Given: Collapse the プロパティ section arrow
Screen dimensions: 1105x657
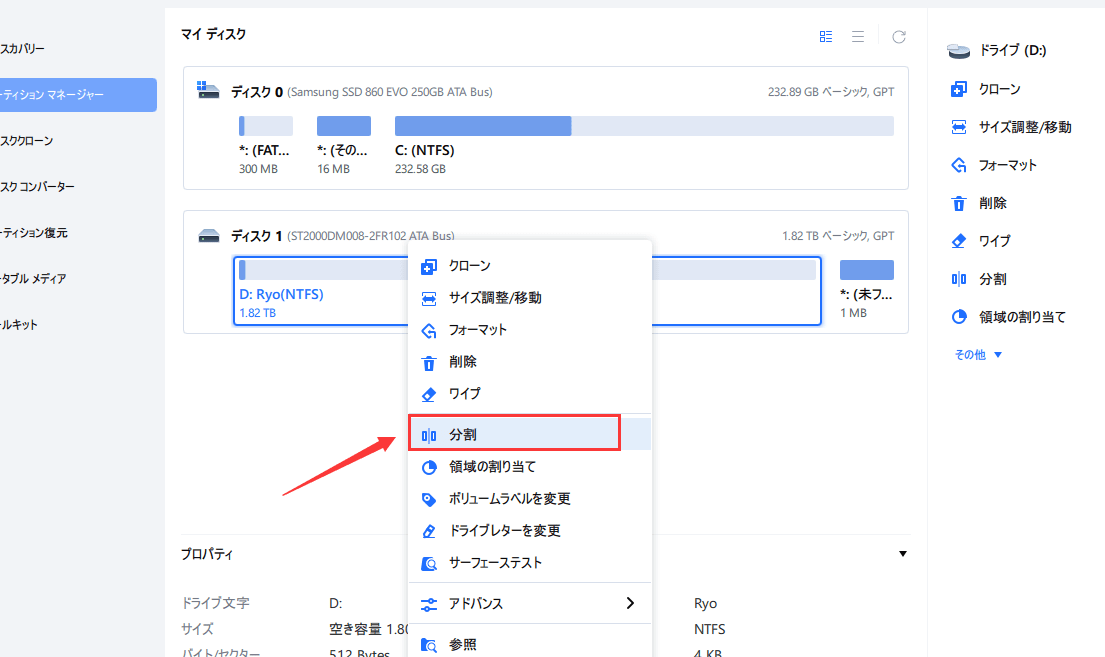Looking at the screenshot, I should coord(903,554).
